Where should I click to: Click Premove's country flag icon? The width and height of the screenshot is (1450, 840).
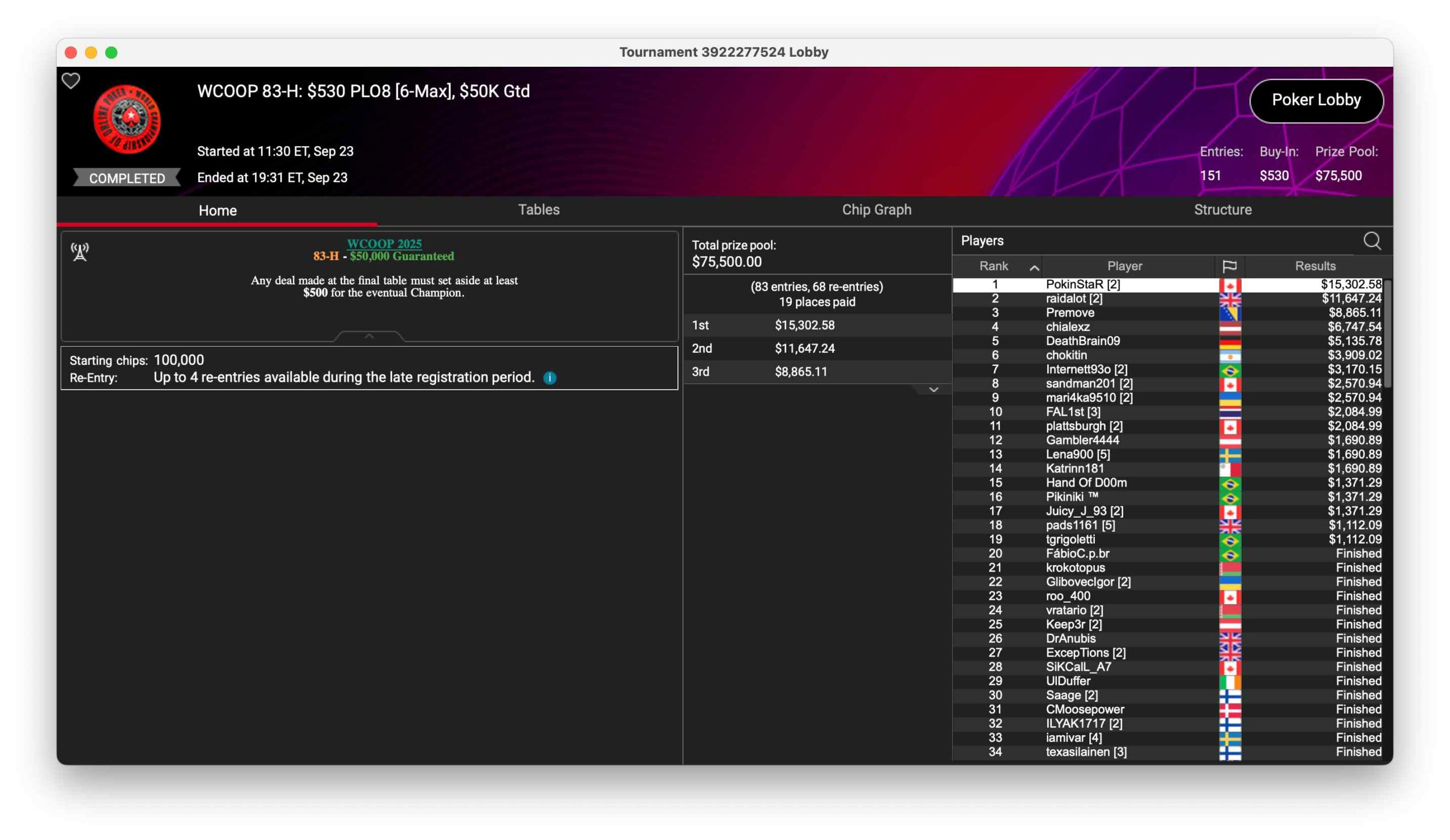1230,313
